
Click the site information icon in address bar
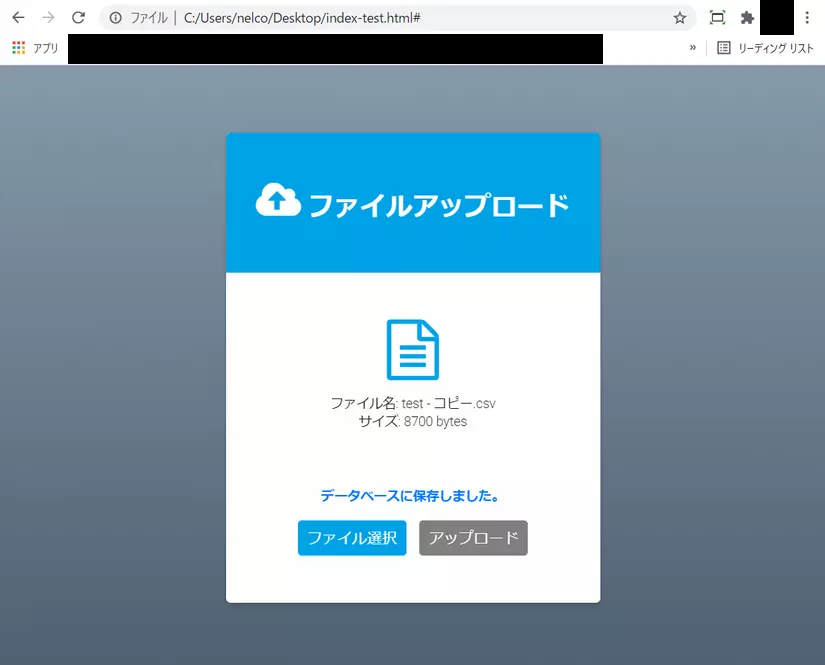pos(115,18)
